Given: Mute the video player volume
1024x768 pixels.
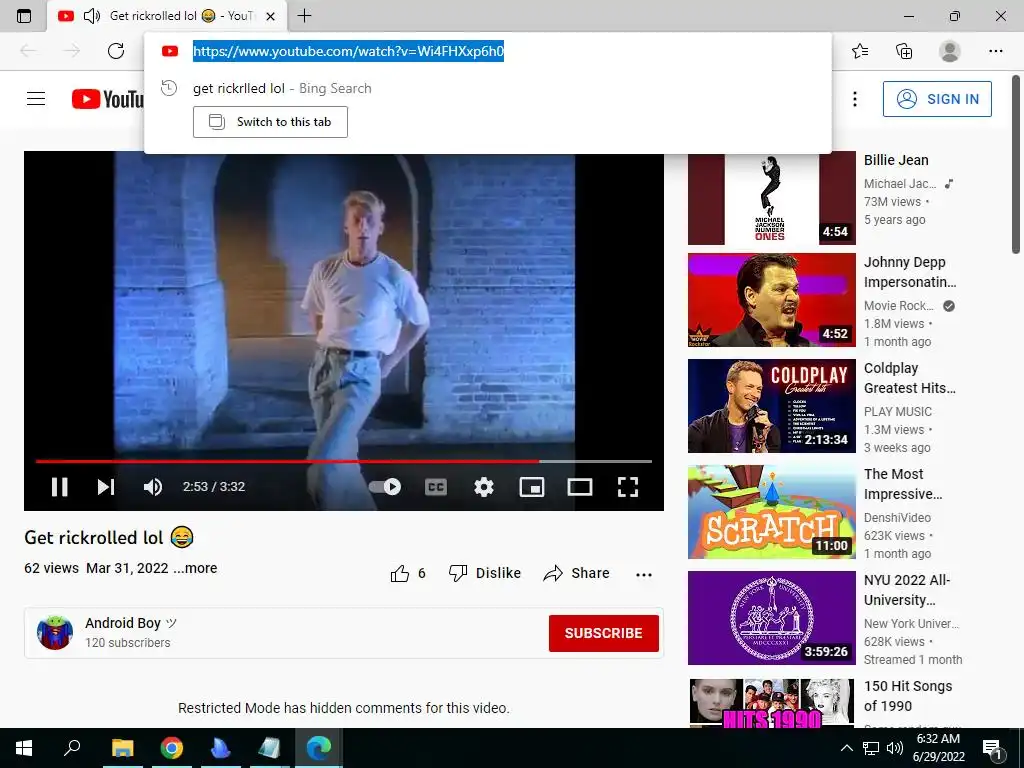Looking at the screenshot, I should click(x=153, y=487).
